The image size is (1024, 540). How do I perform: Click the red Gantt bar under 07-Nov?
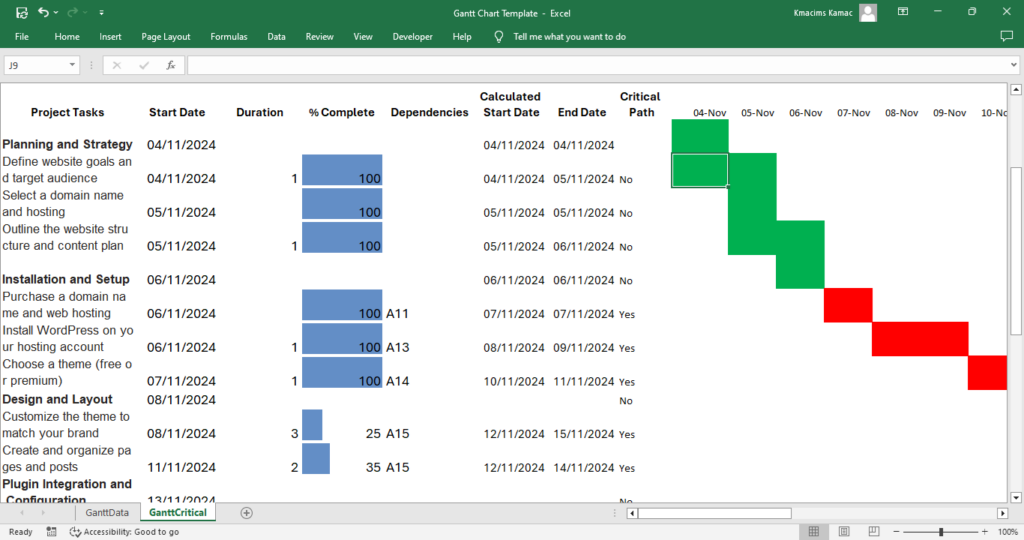848,305
